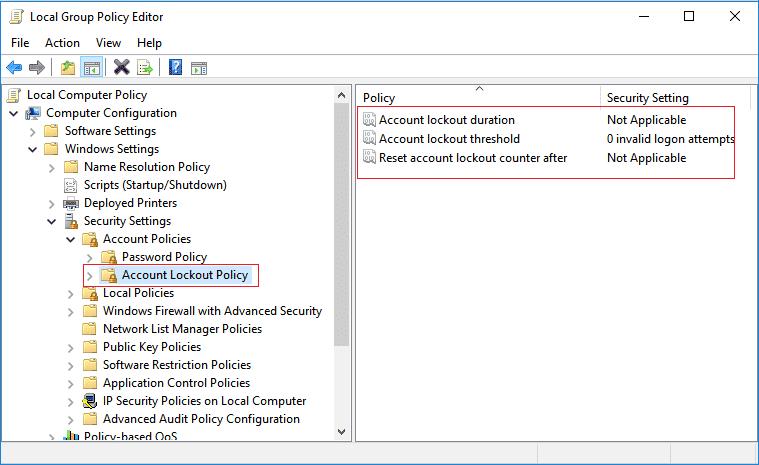The height and width of the screenshot is (465, 759).
Task: Sort by the Policy column header
Action: 480,98
